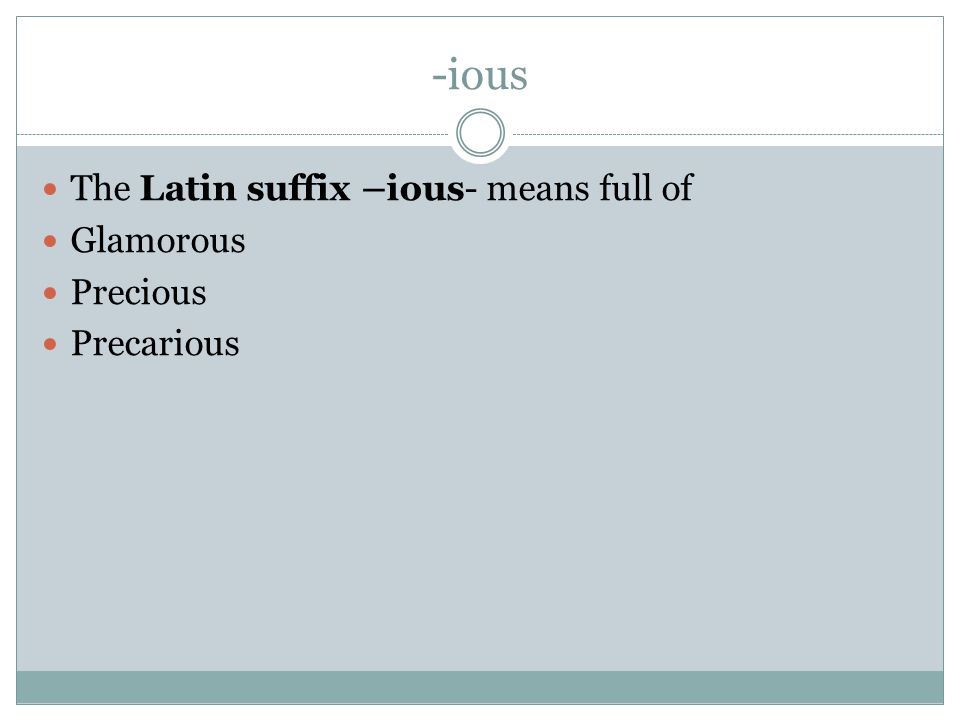Viewport: 960px width, 720px height.
Task: Click the word Precarious
Action: coord(156,343)
